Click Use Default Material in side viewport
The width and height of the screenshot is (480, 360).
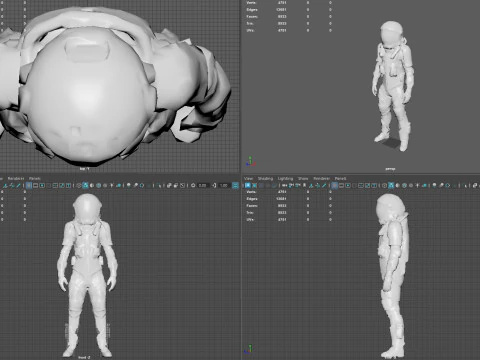(397, 185)
